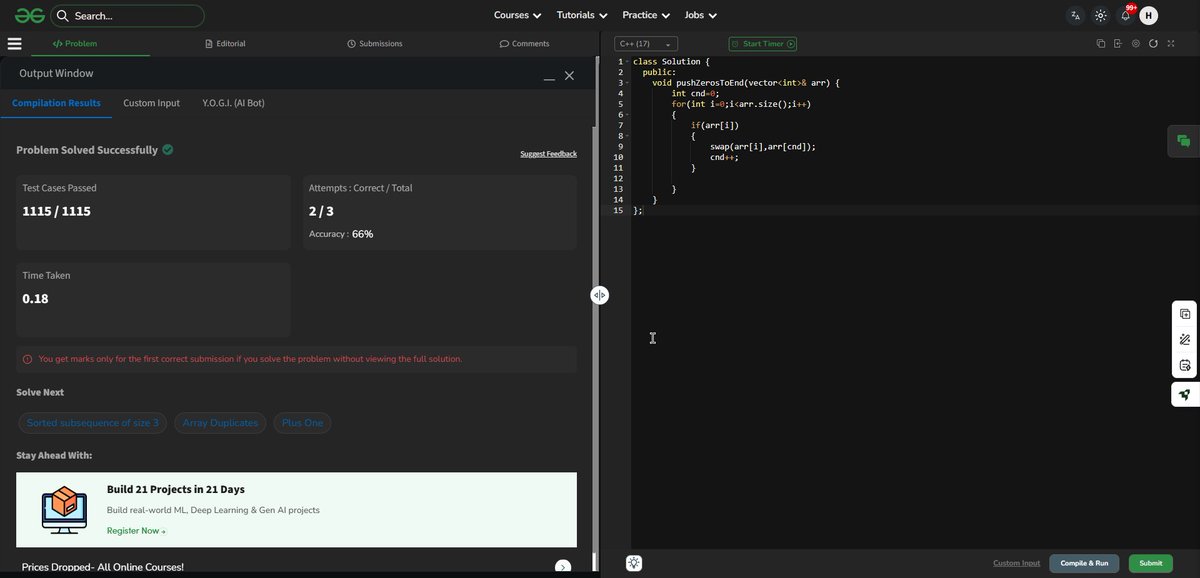Screen dimensions: 1200x578
Task: Collapse code fold arrow on line 6
Action: 628,115
